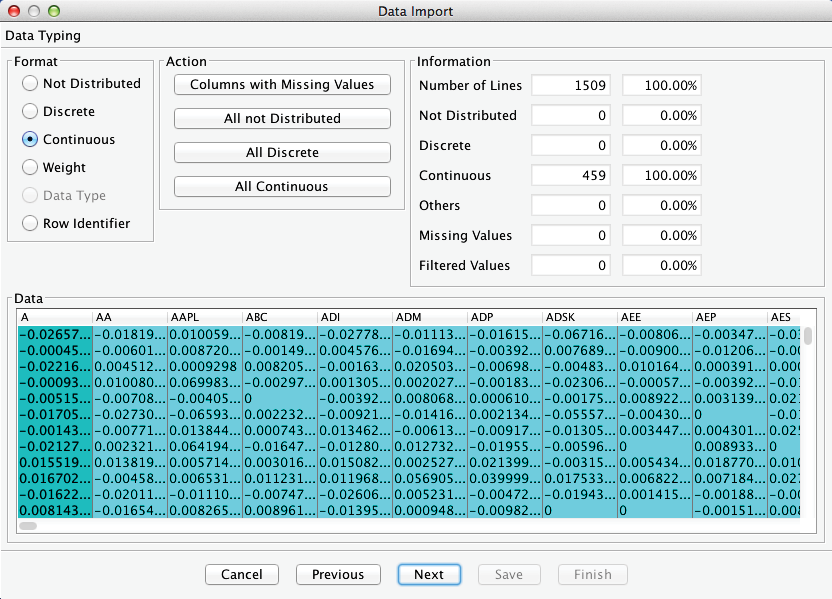Choose the Discrete radio button
The height and width of the screenshot is (599, 832).
pyautogui.click(x=31, y=112)
